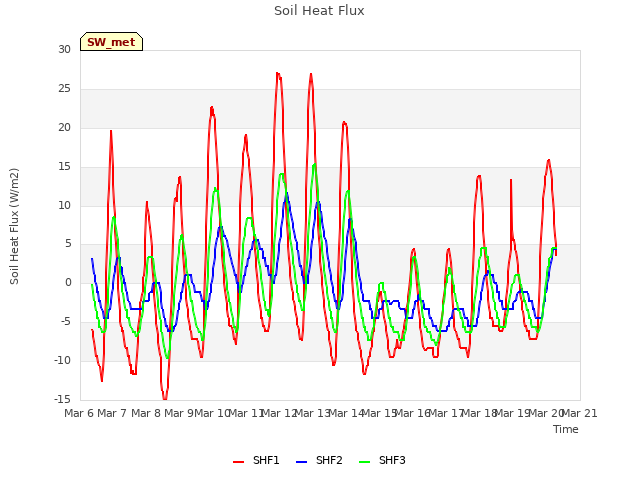Click the 25 y-axis tick label
This screenshot has height=480, width=640.
point(64,89)
